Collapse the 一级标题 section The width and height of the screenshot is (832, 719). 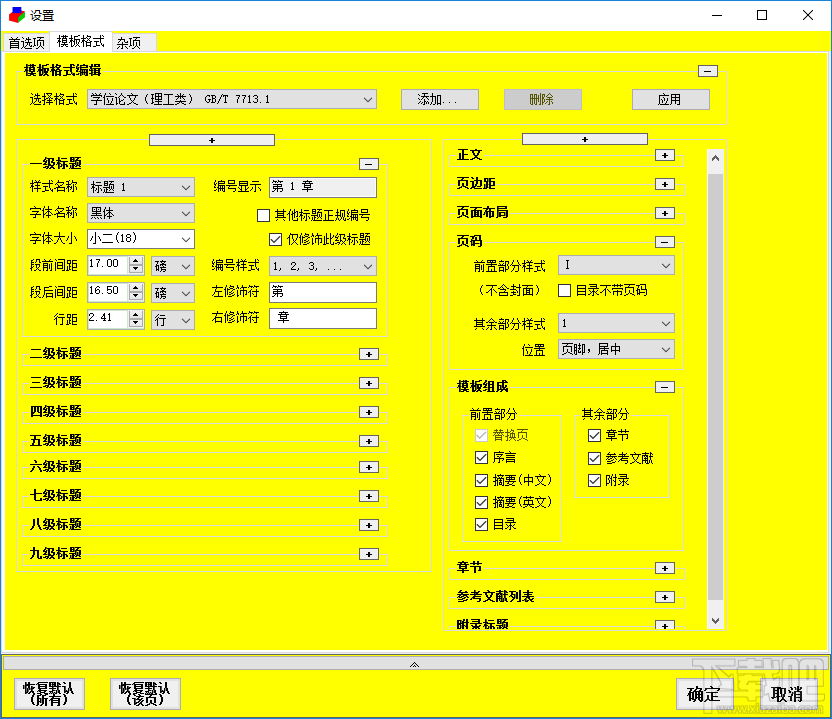(x=369, y=164)
